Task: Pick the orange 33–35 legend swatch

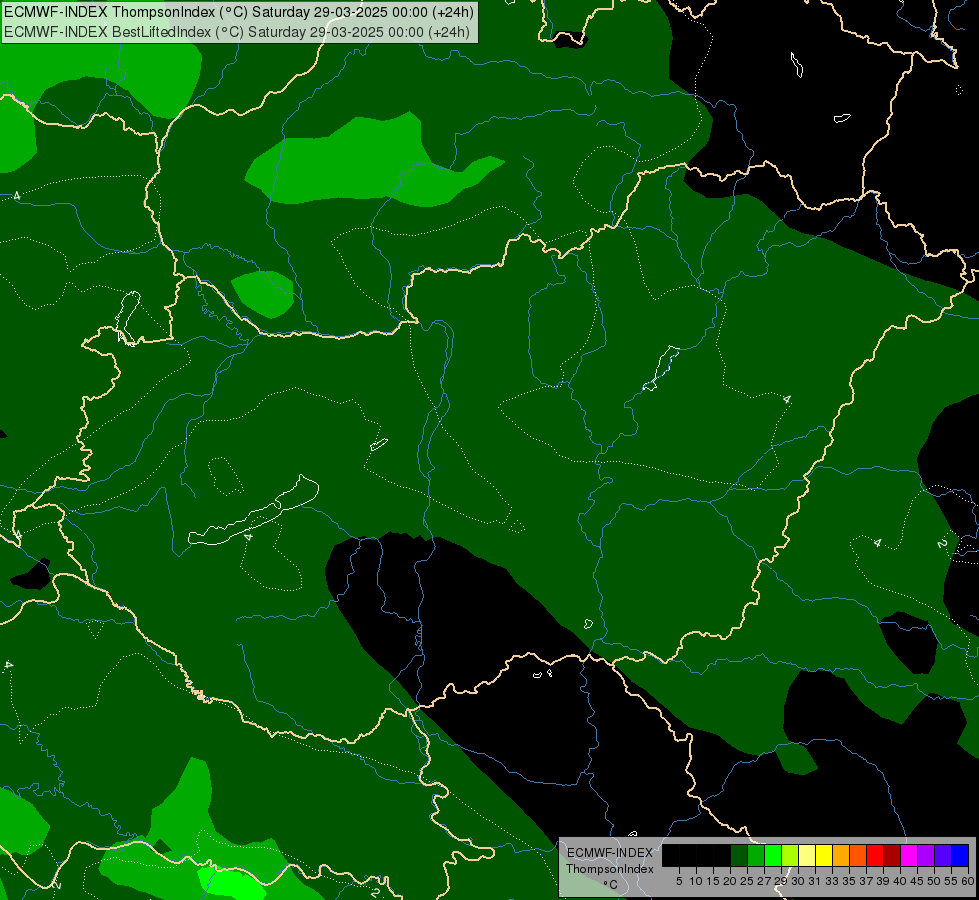Action: click(841, 855)
